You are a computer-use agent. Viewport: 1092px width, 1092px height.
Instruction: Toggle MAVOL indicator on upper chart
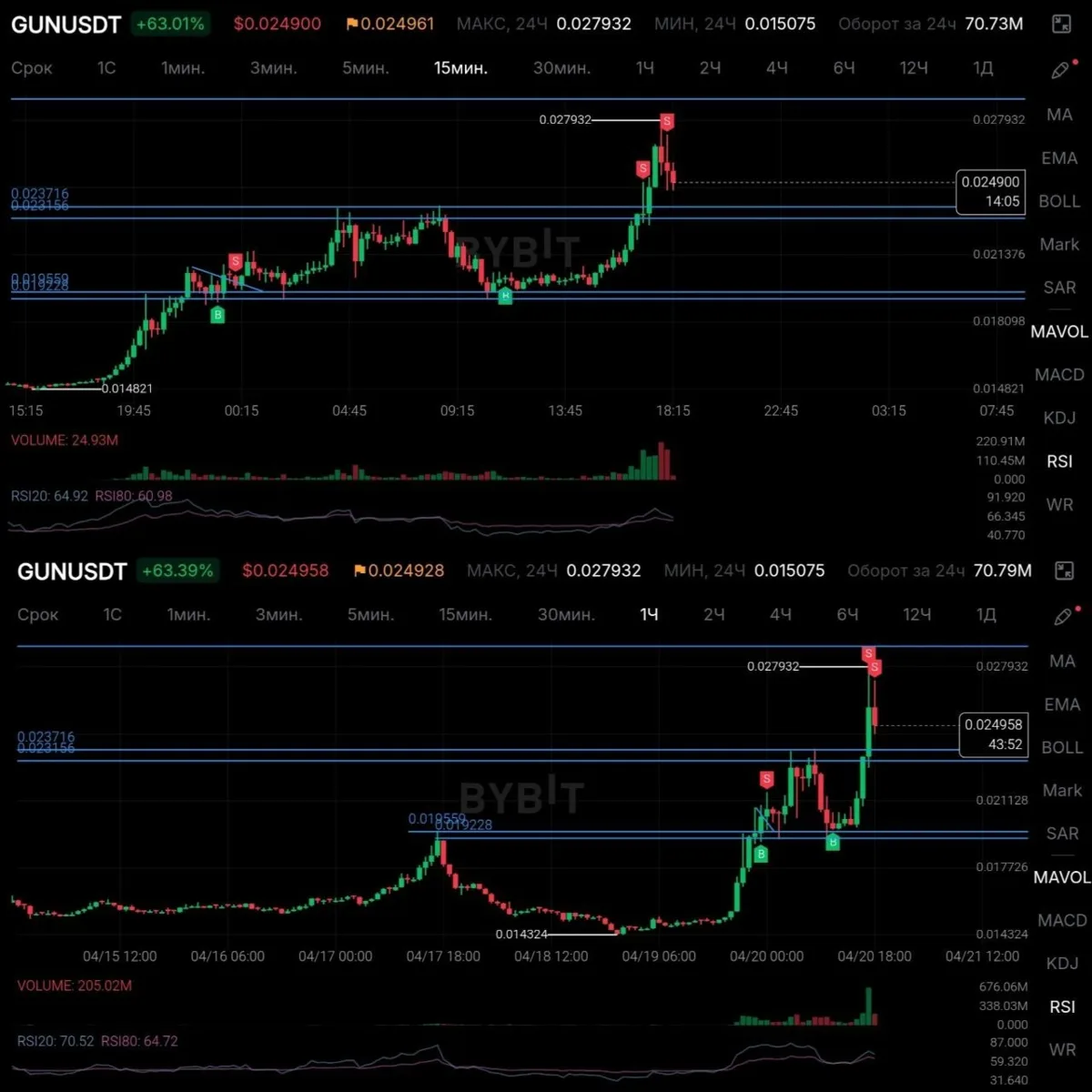tap(1059, 331)
